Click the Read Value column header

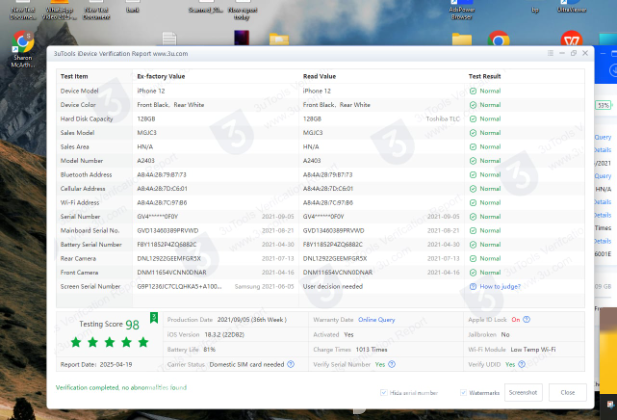[x=319, y=76]
